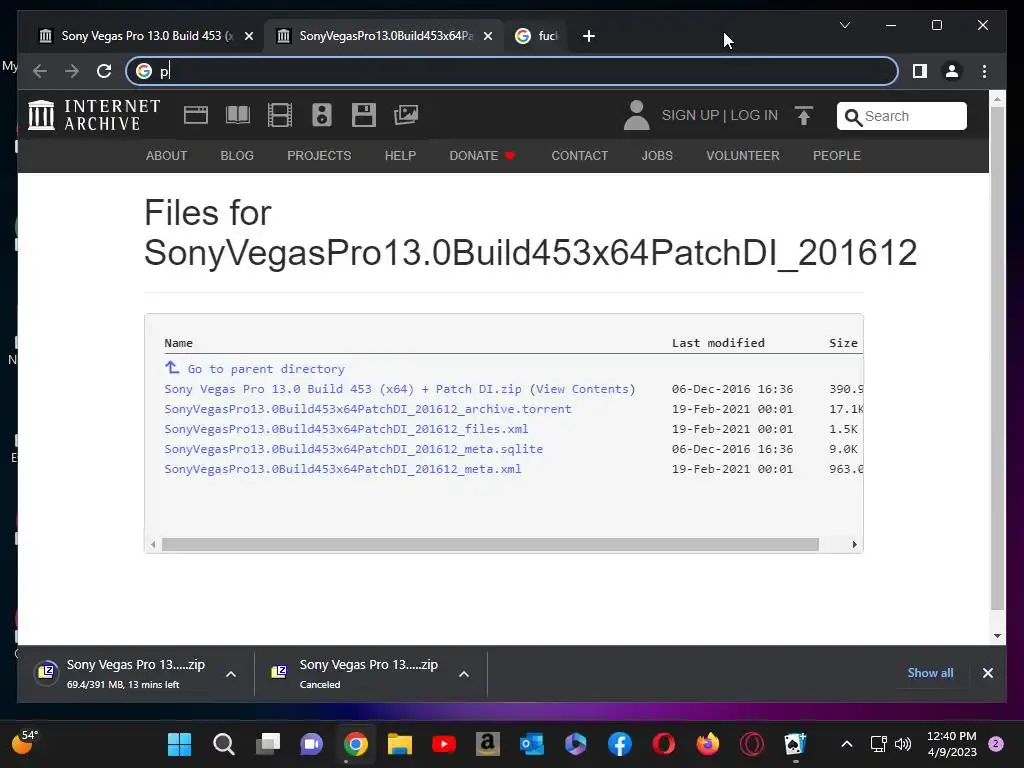1024x768 pixels.
Task: Open a new browser tab
Action: (588, 37)
